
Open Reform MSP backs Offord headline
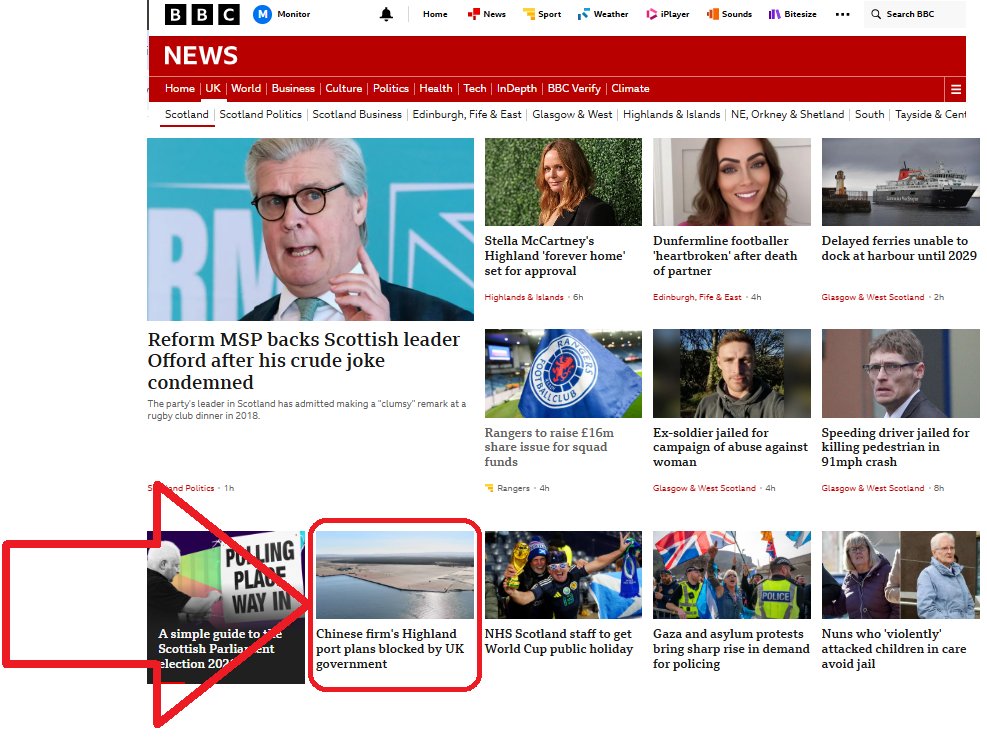(x=304, y=361)
